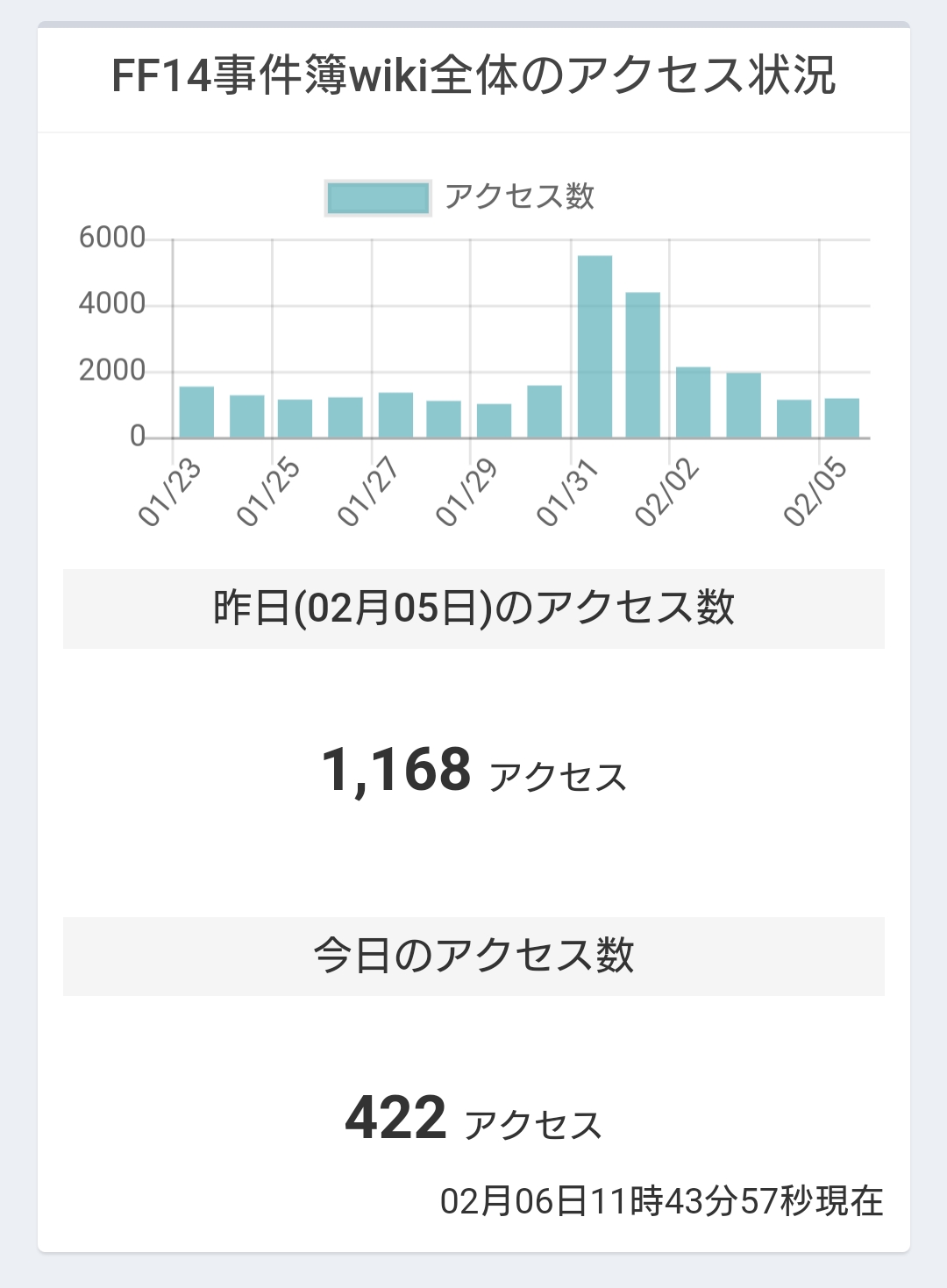The image size is (947, 1288).
Task: Click the bar above the 01/25 label
Action: [x=295, y=418]
